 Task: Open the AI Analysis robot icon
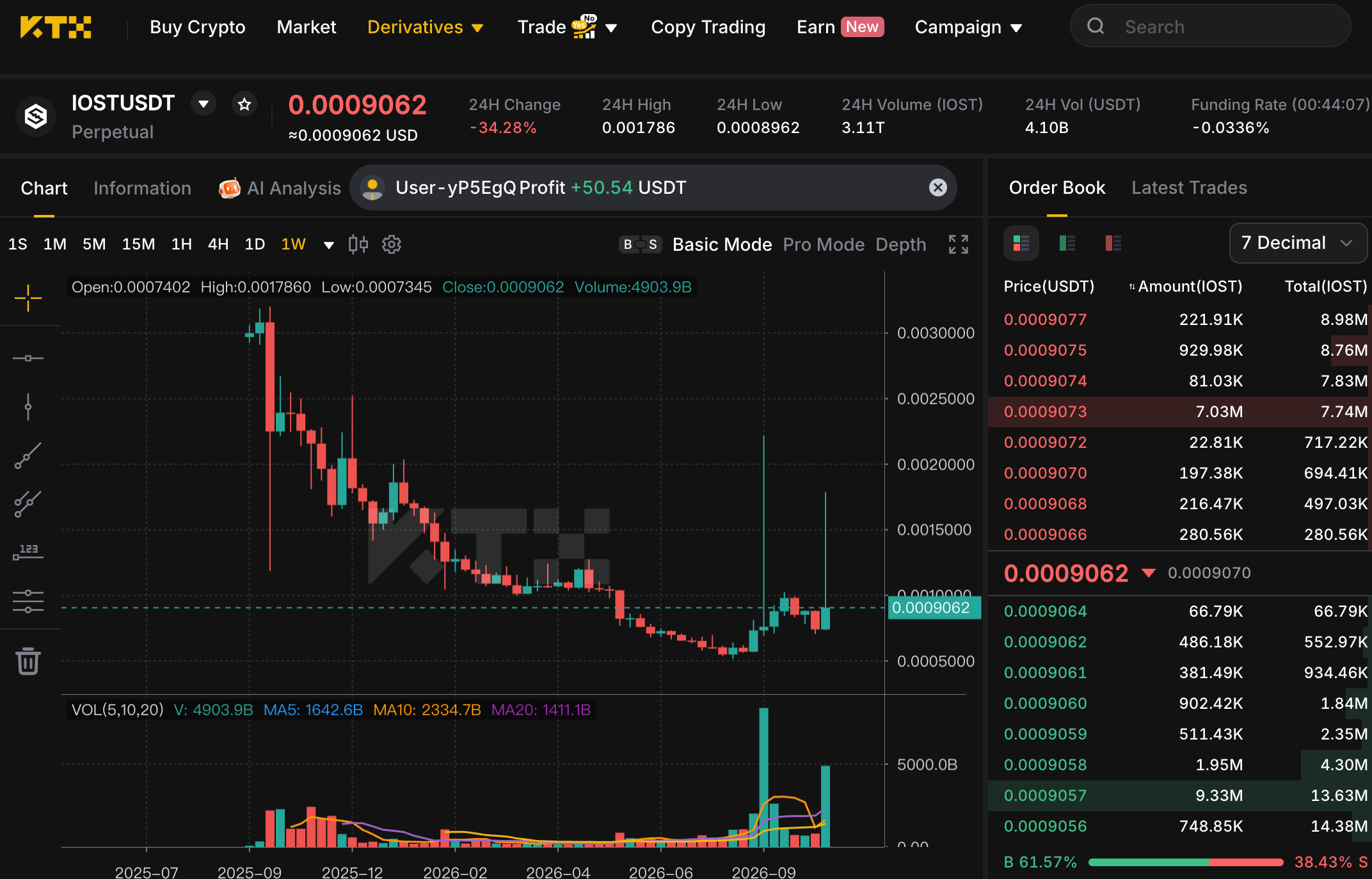click(x=229, y=188)
